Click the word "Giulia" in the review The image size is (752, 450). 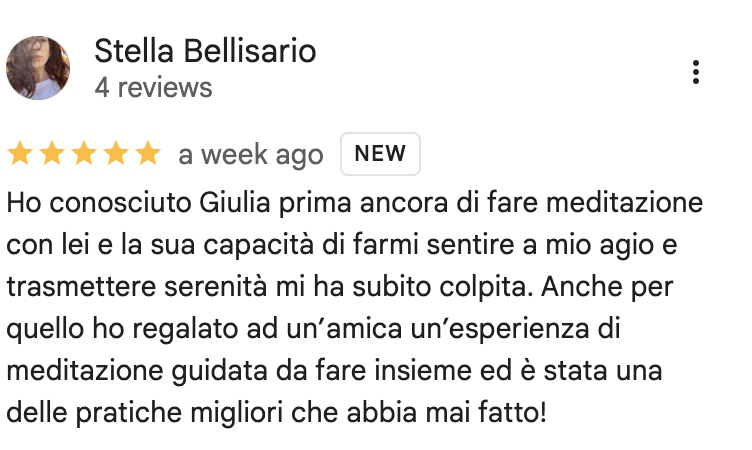coord(235,202)
